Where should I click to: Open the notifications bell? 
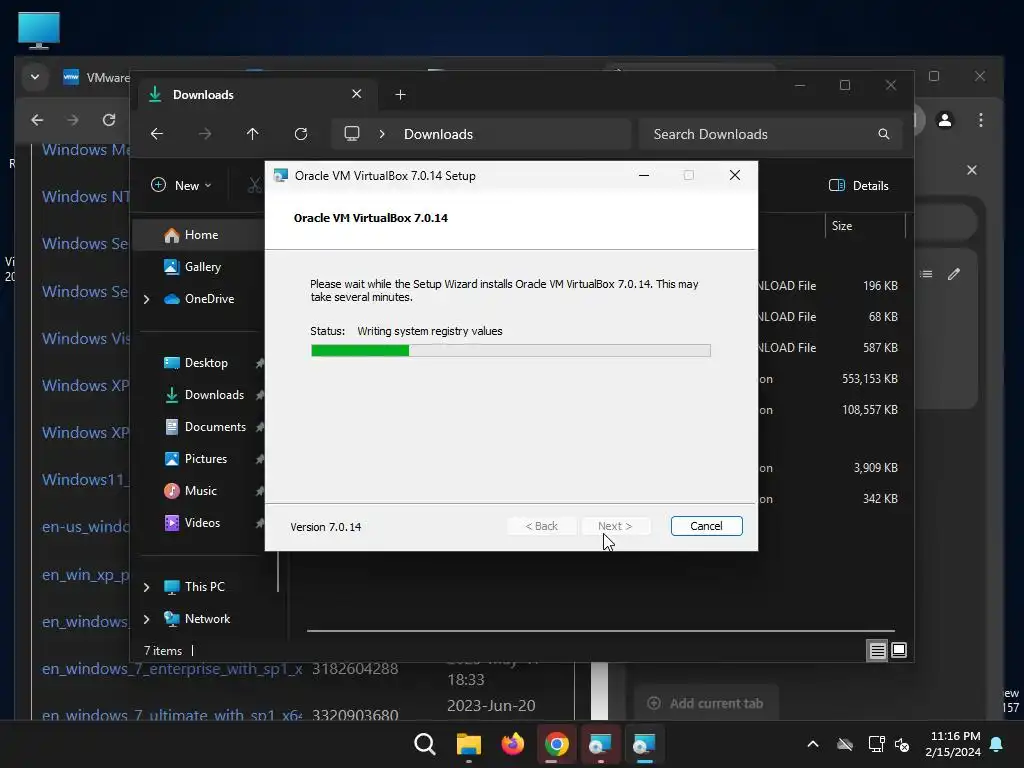click(997, 744)
